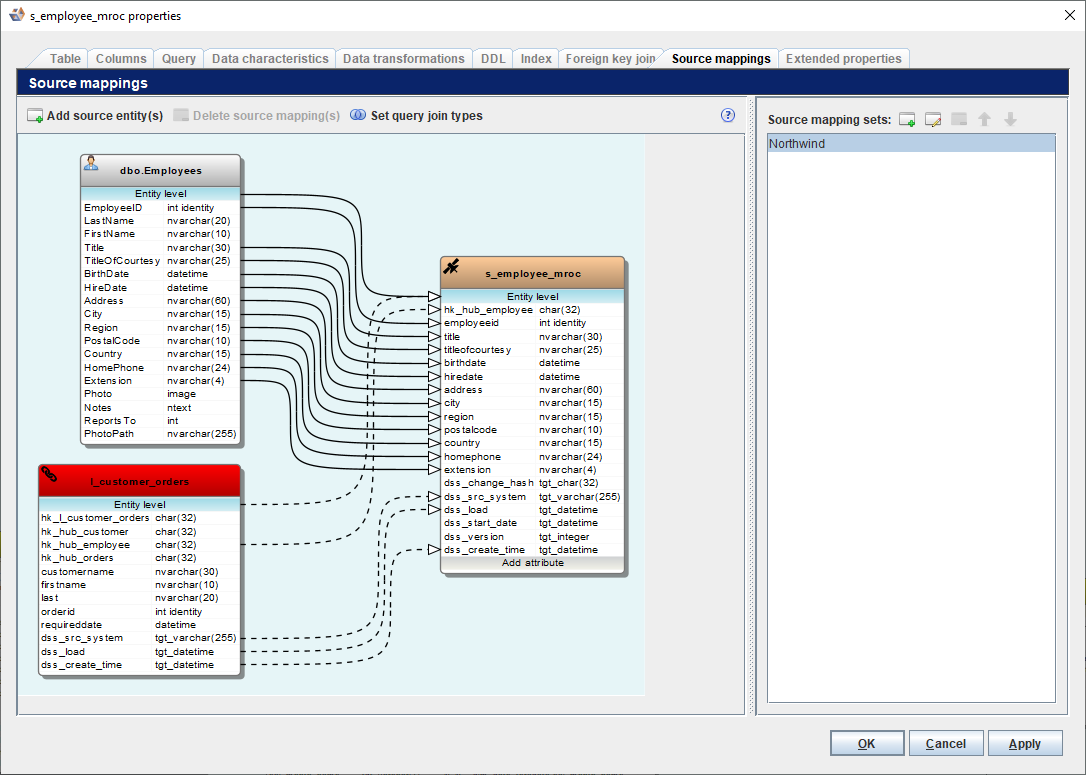Open the Extended properties tab

tap(843, 59)
